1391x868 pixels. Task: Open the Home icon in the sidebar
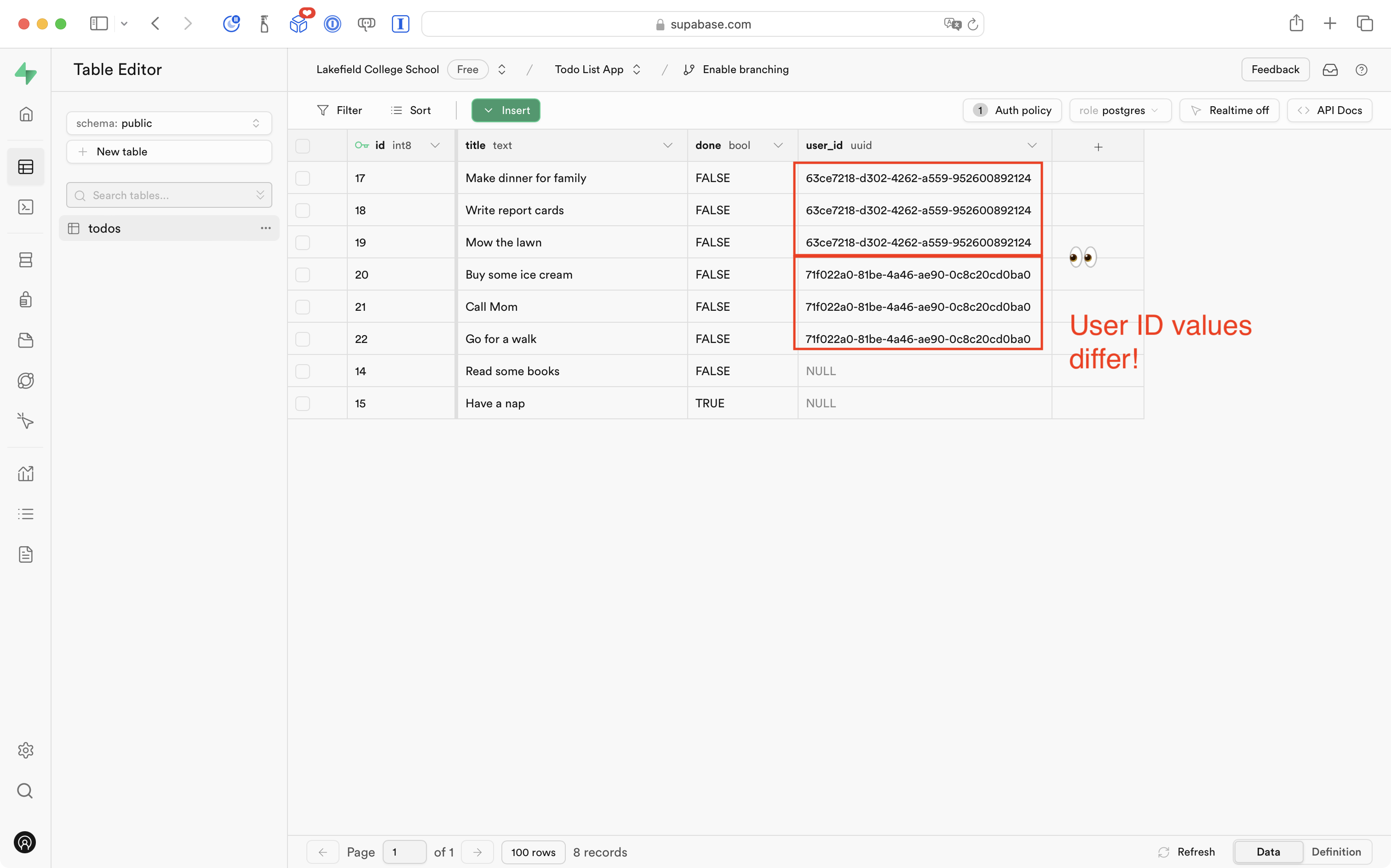[x=26, y=114]
